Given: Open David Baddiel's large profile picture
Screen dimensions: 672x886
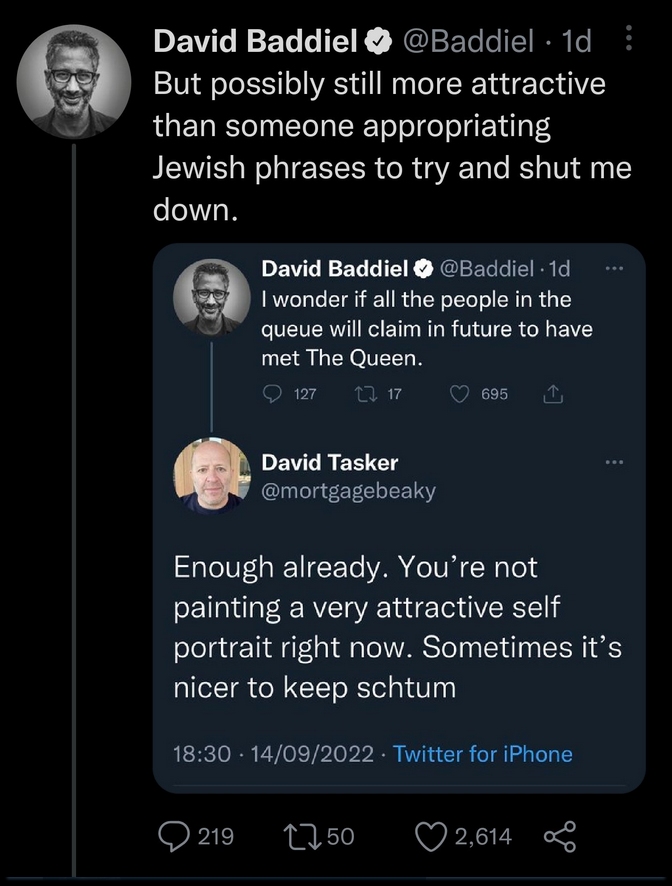Looking at the screenshot, I should pos(74,81).
